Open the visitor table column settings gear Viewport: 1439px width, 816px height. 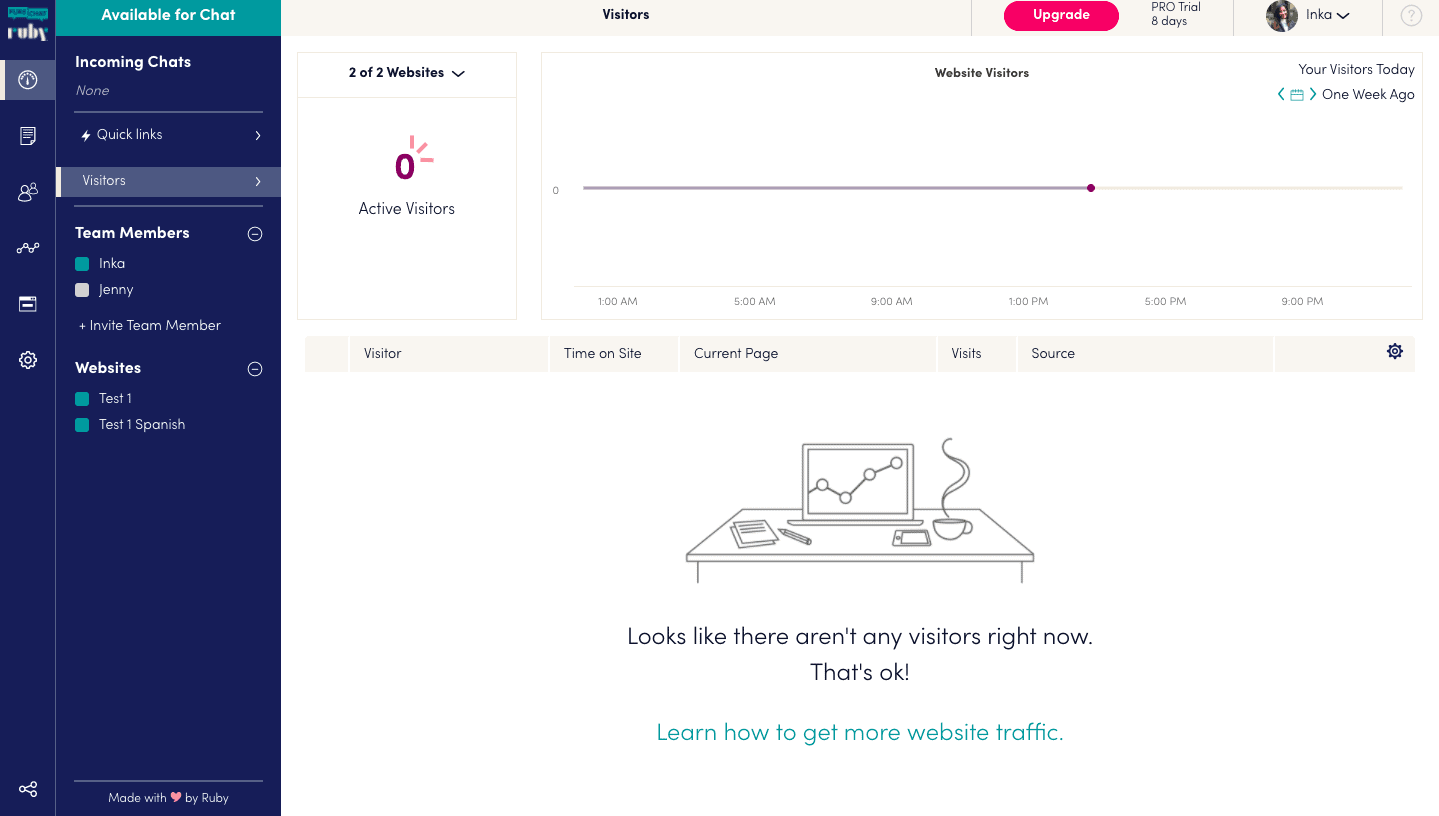tap(1395, 351)
